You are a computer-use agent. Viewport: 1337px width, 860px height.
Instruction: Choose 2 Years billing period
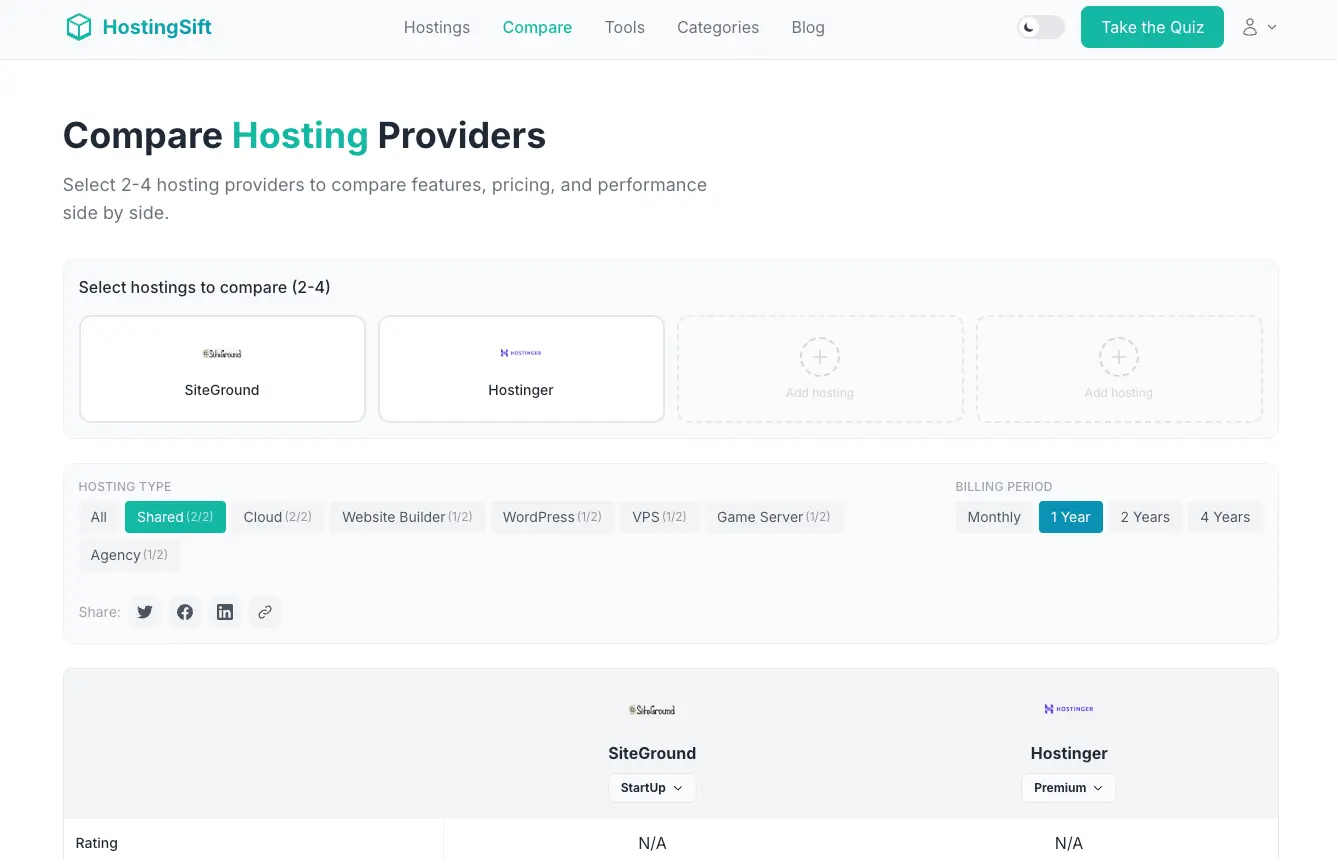coord(1145,517)
